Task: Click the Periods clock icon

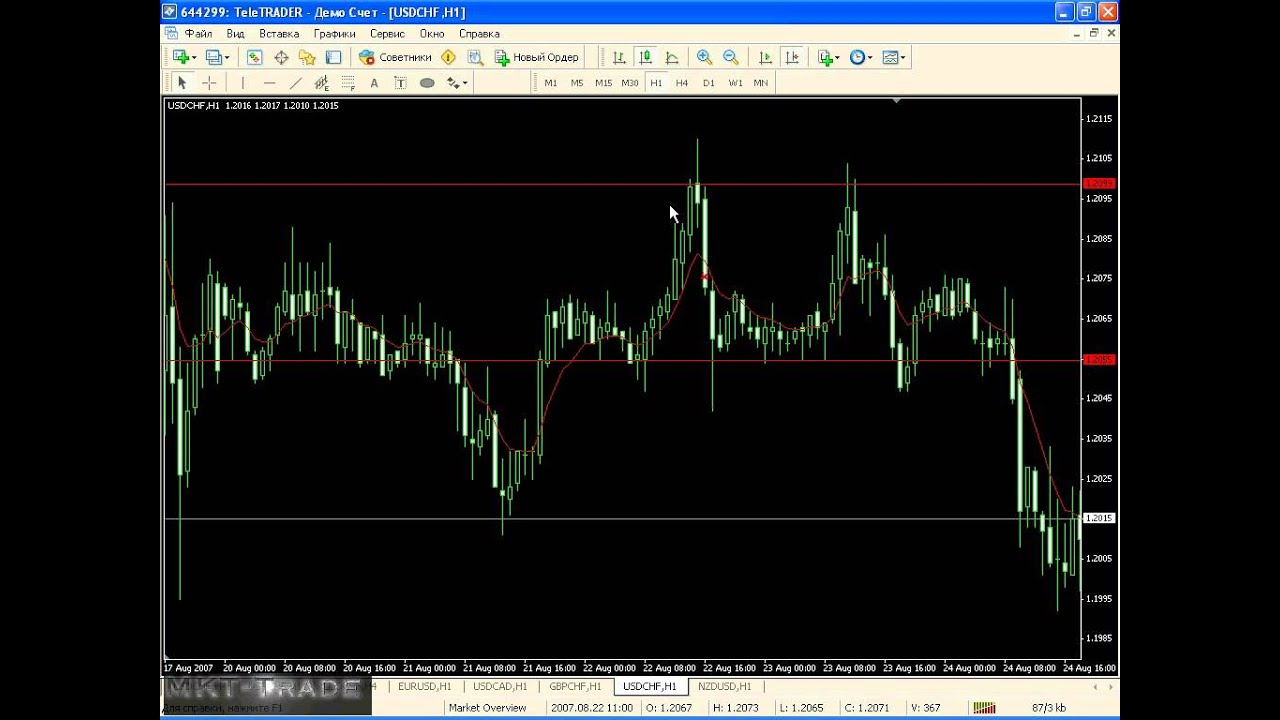Action: pos(857,57)
